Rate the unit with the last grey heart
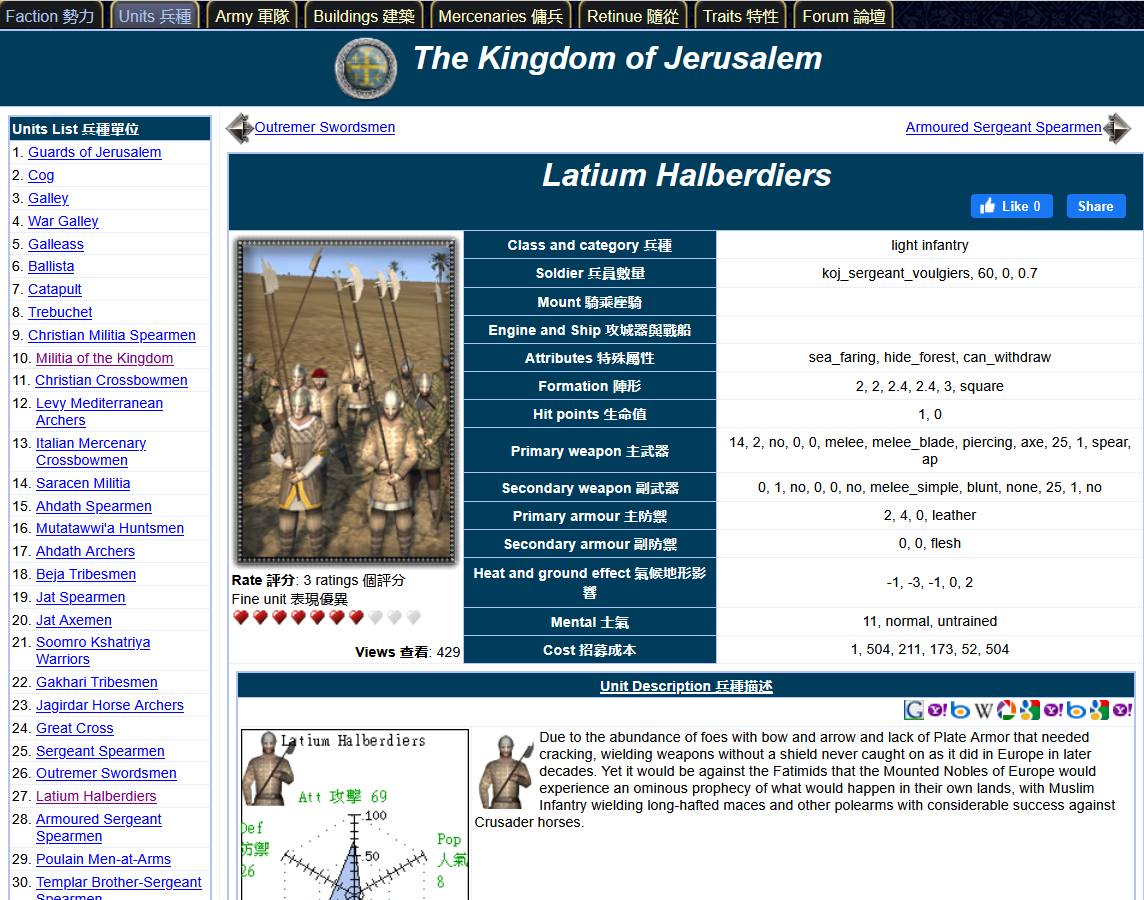Image resolution: width=1144 pixels, height=900 pixels. coord(414,618)
